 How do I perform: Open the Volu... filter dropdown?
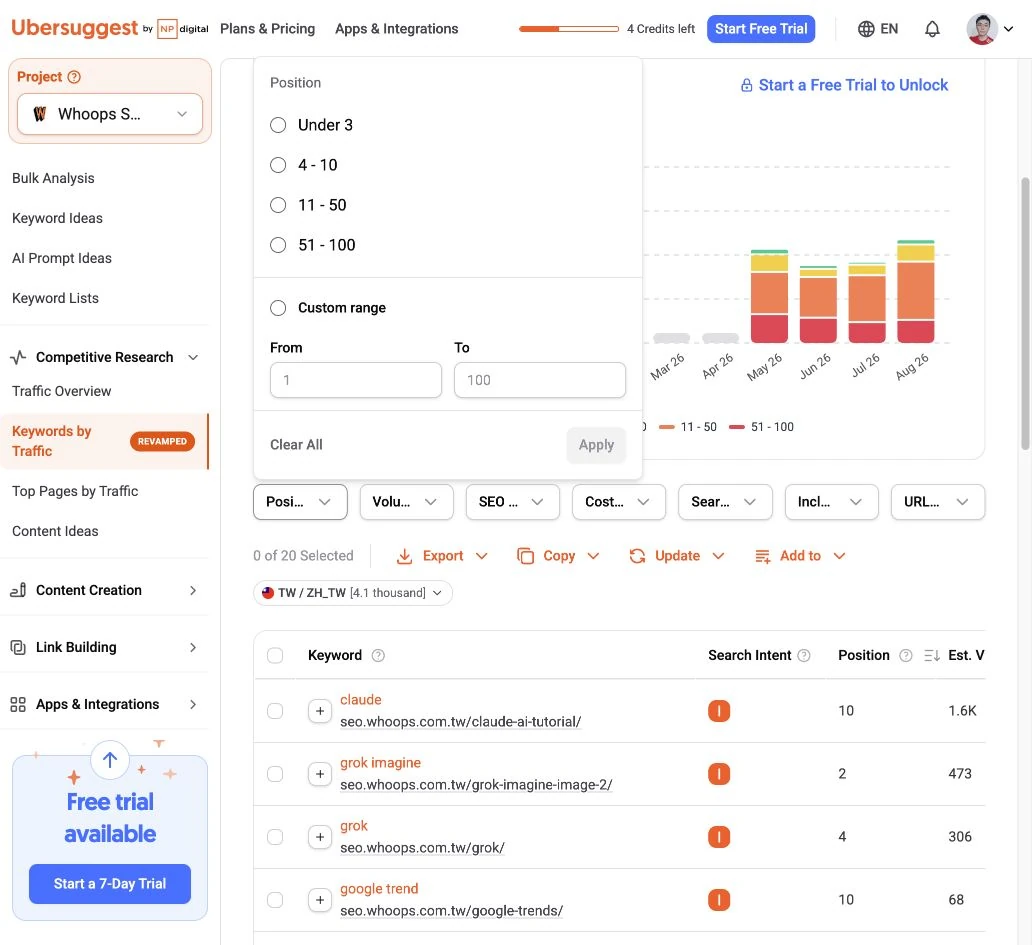tap(406, 502)
